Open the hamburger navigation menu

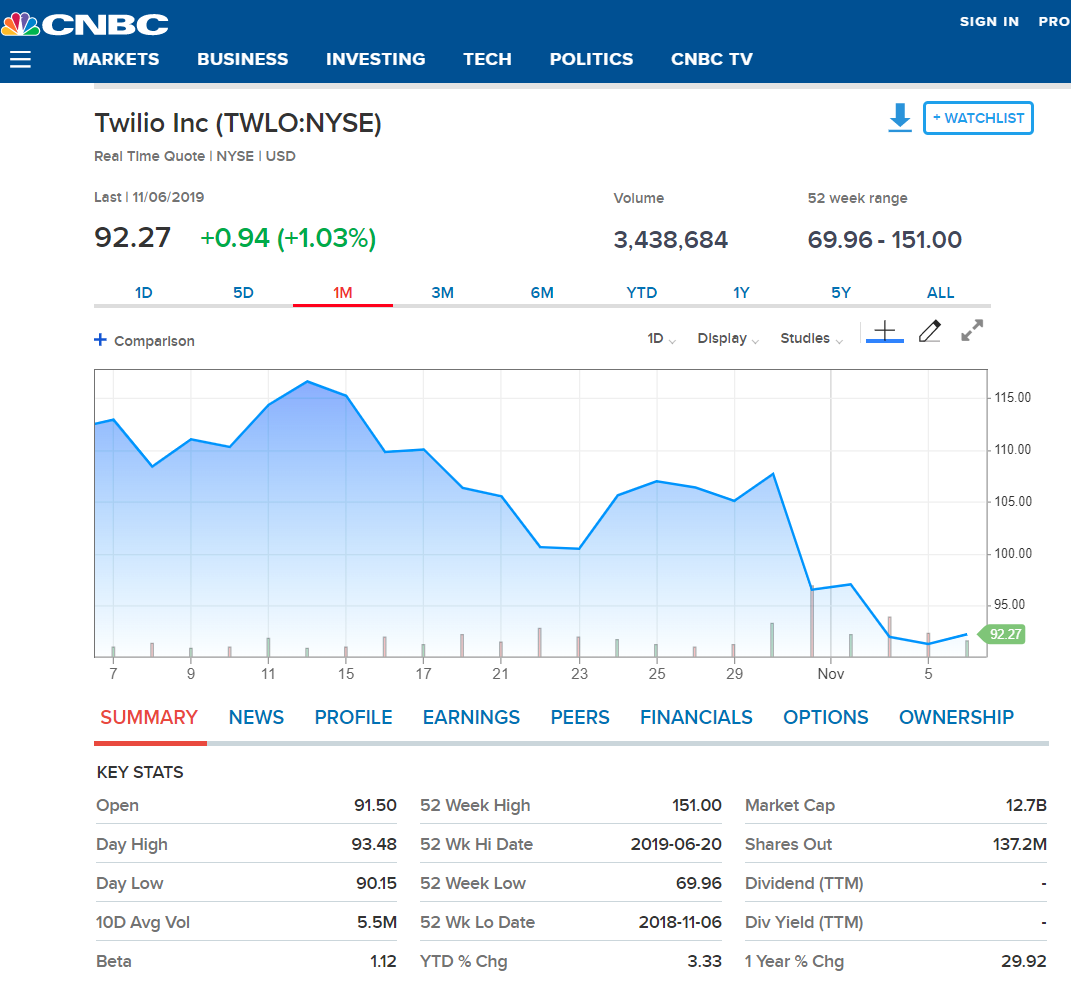point(20,59)
